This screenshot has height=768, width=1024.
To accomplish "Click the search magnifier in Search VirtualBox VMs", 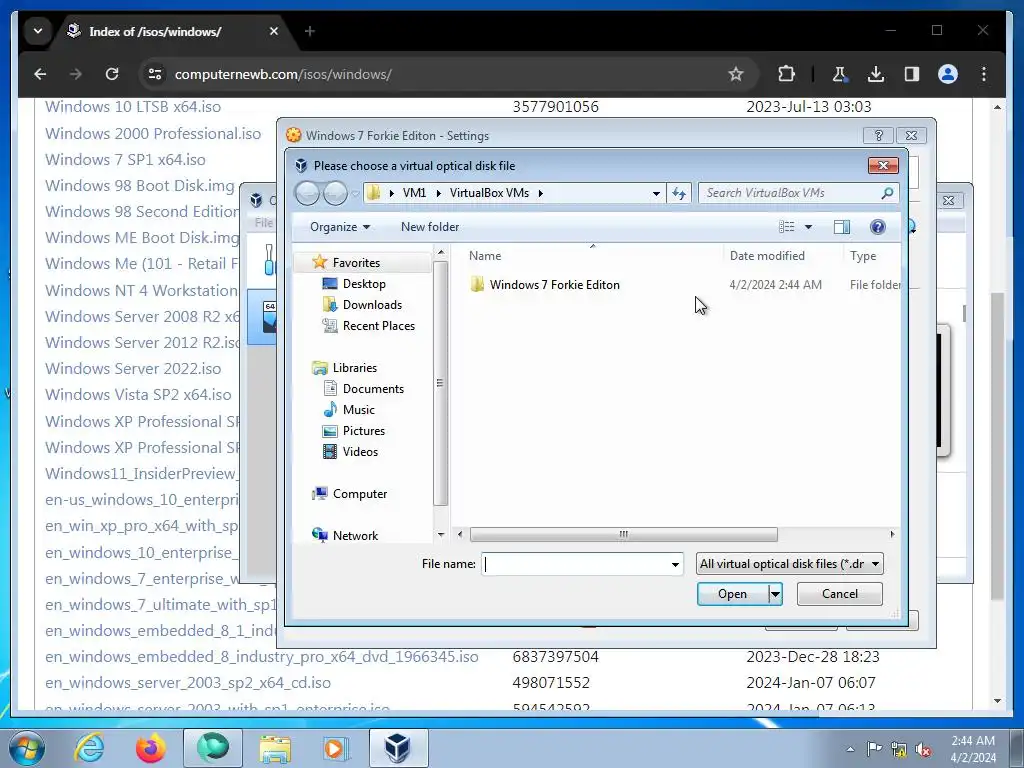I will (887, 193).
